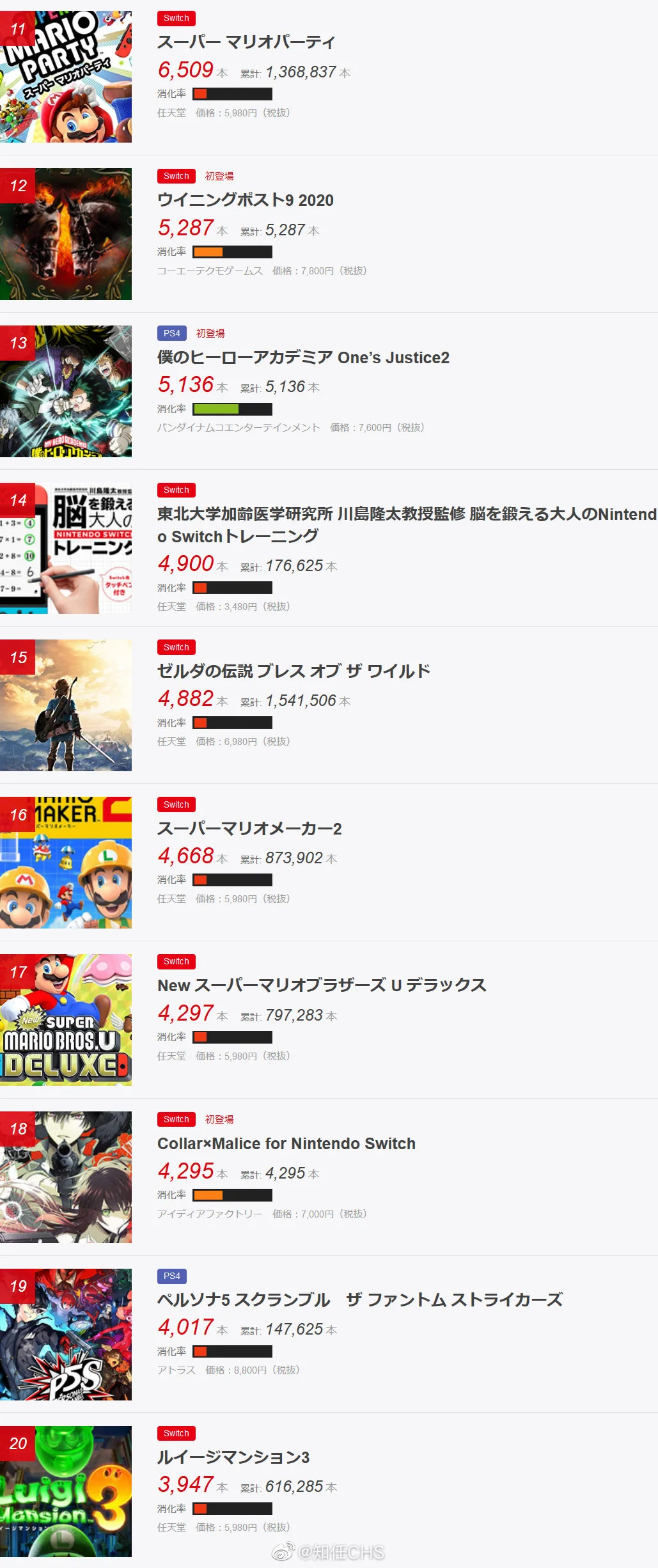Open the 脳を鍛える大人のNintendo Switchトレーニング title
This screenshot has height=1568, width=658.
[407, 525]
